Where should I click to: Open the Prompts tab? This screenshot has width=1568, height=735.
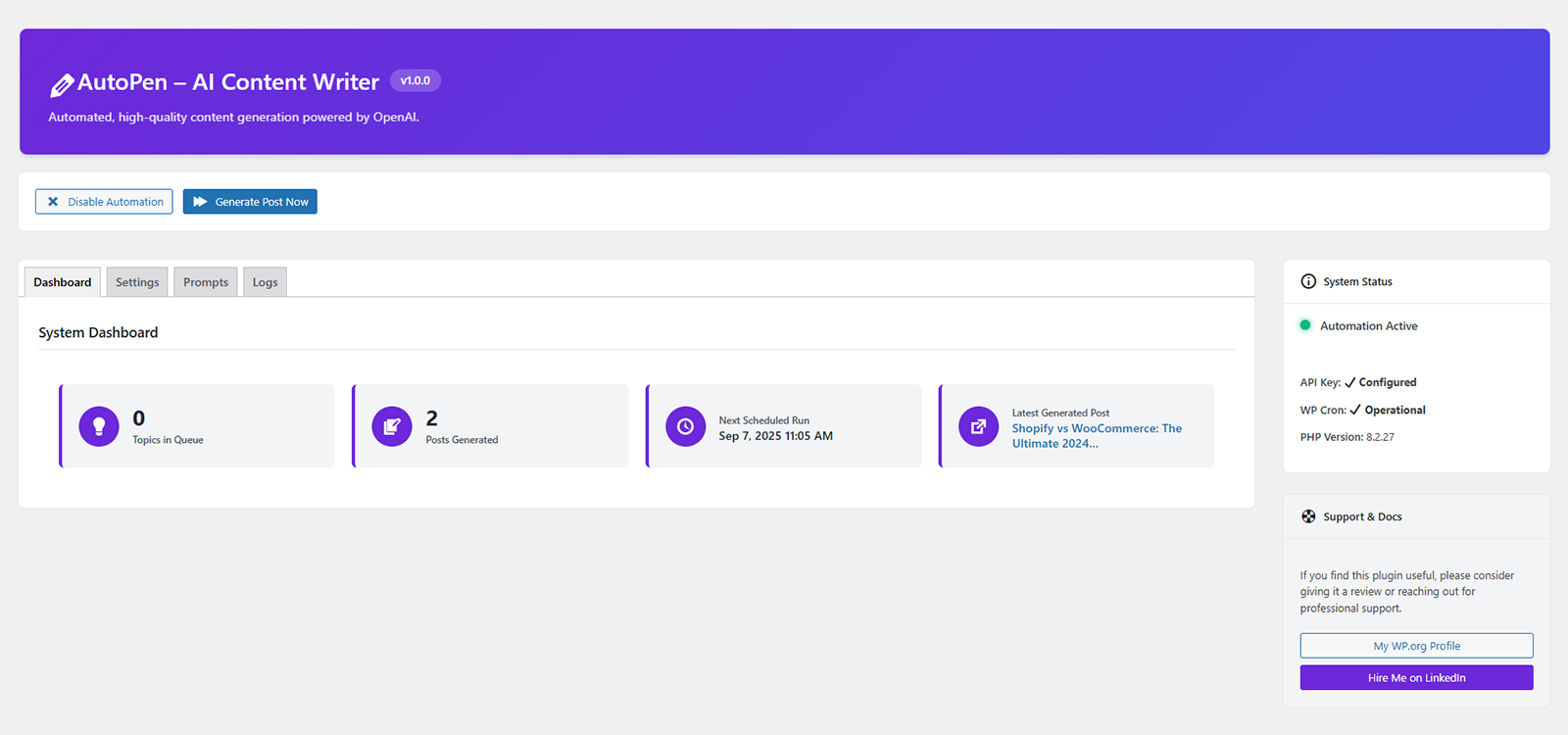pos(206,282)
